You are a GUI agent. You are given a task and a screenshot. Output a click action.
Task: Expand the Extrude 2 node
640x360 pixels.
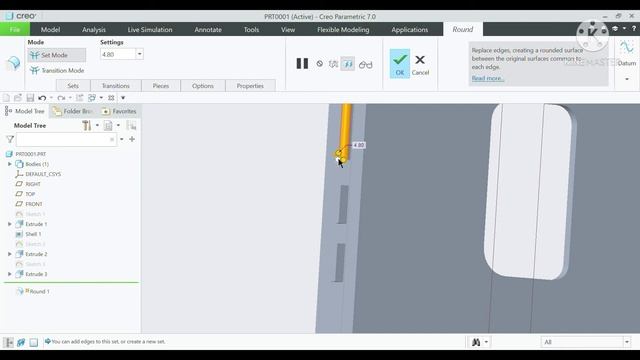(x=10, y=254)
